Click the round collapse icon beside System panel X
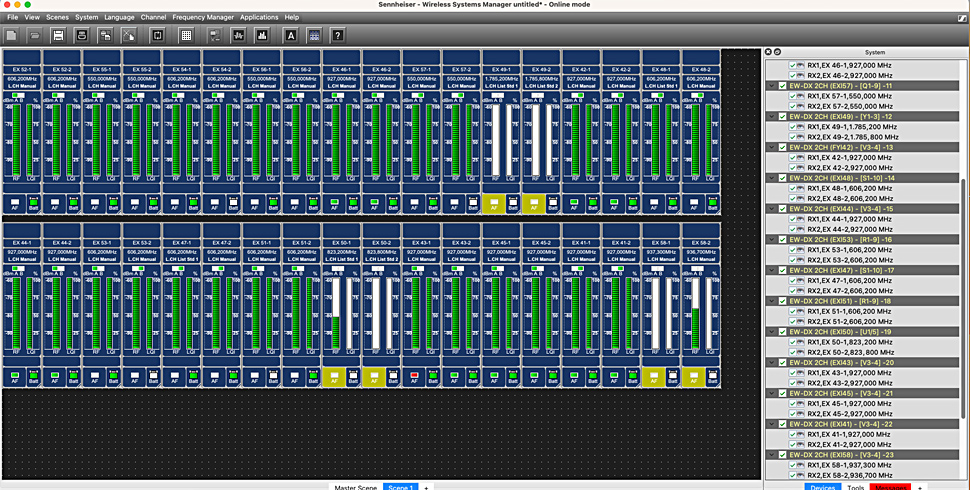 pyautogui.click(x=777, y=52)
